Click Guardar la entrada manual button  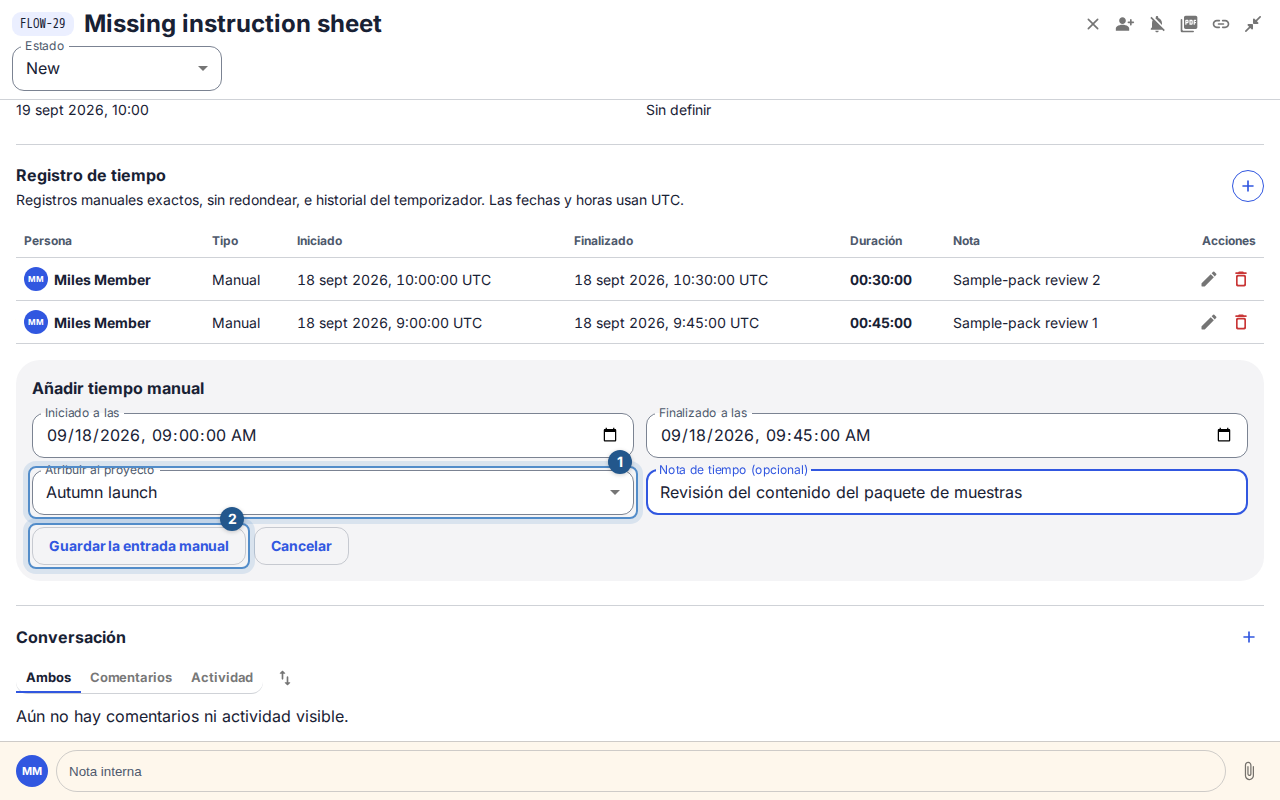coord(139,546)
